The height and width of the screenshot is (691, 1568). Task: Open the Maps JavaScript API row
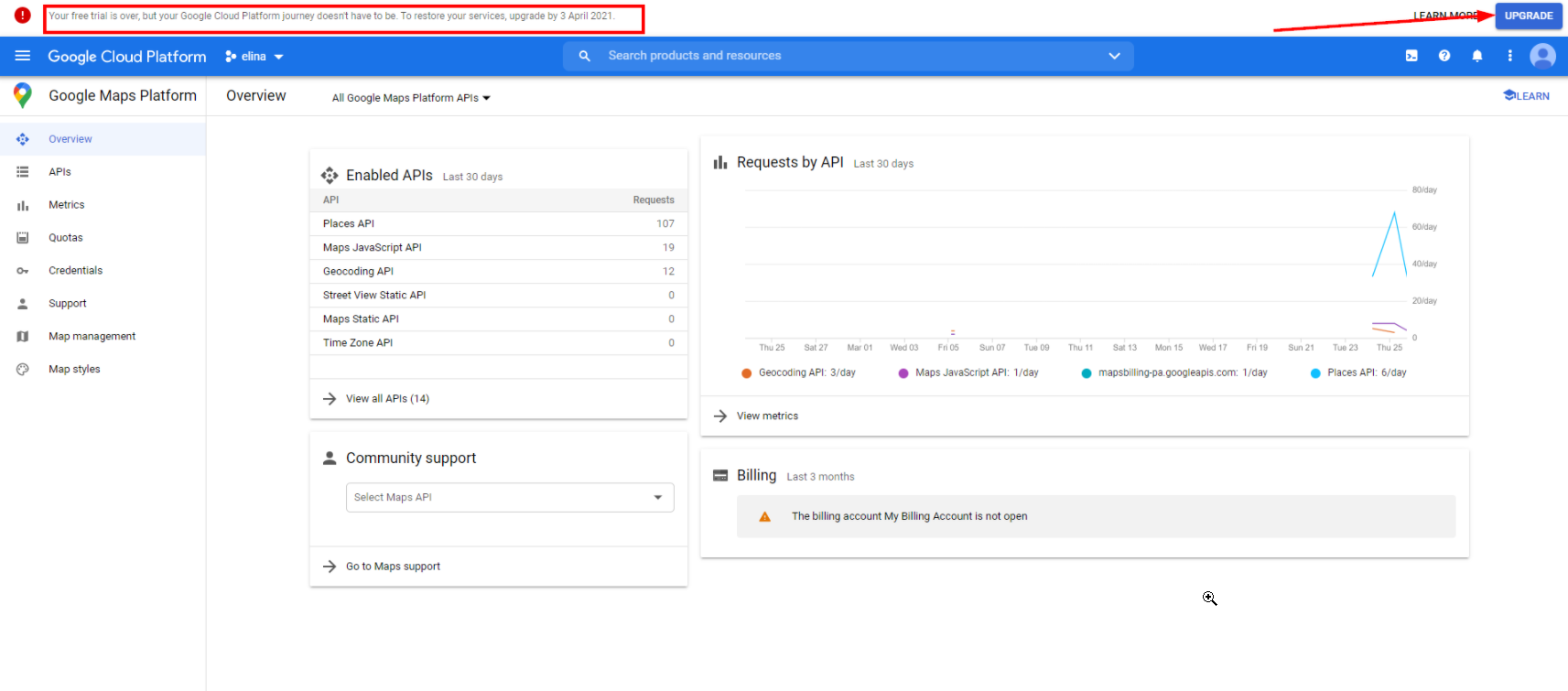(x=499, y=248)
